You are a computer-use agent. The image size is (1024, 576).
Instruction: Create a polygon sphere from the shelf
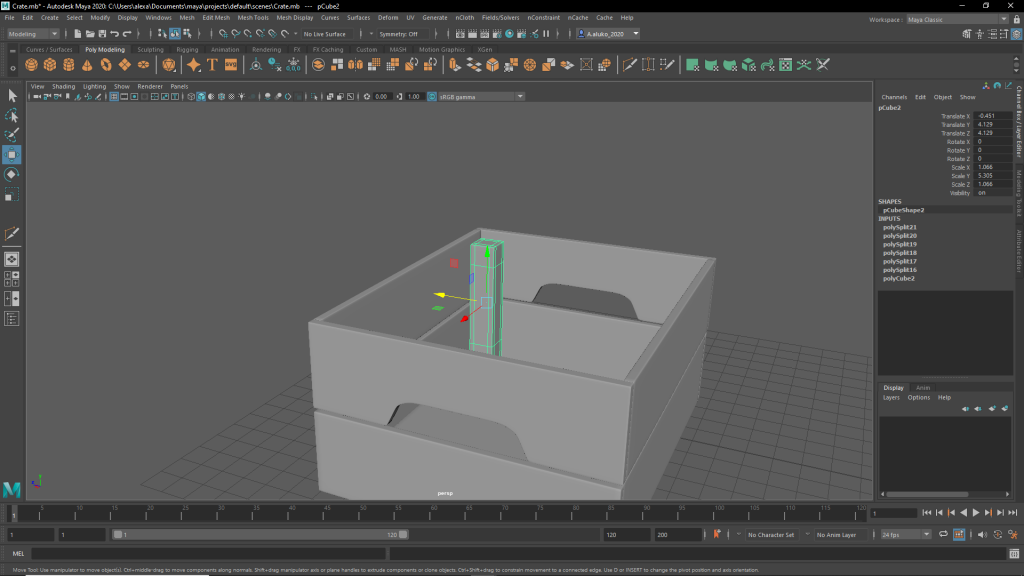point(32,65)
